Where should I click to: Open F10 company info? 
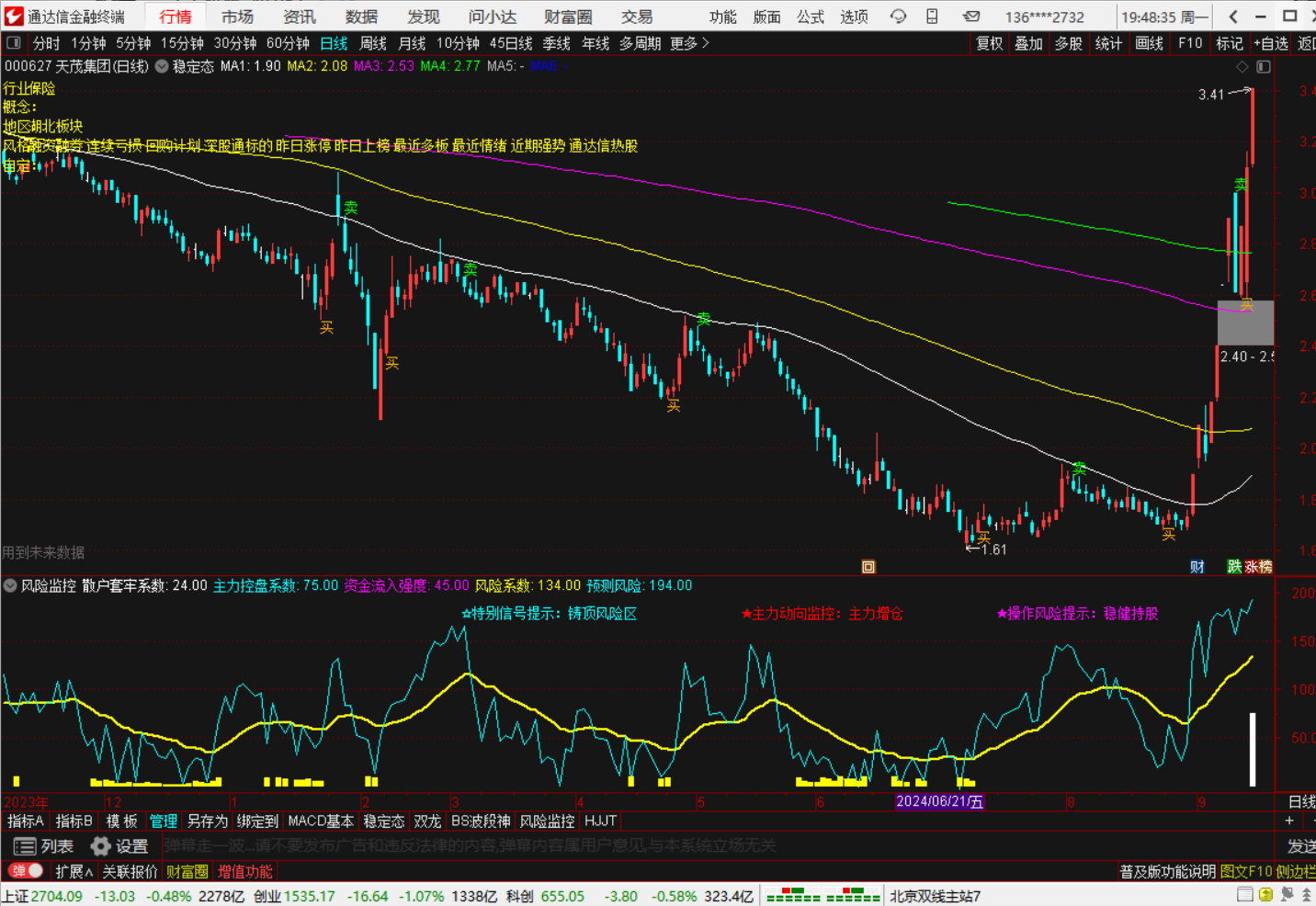click(x=1190, y=43)
